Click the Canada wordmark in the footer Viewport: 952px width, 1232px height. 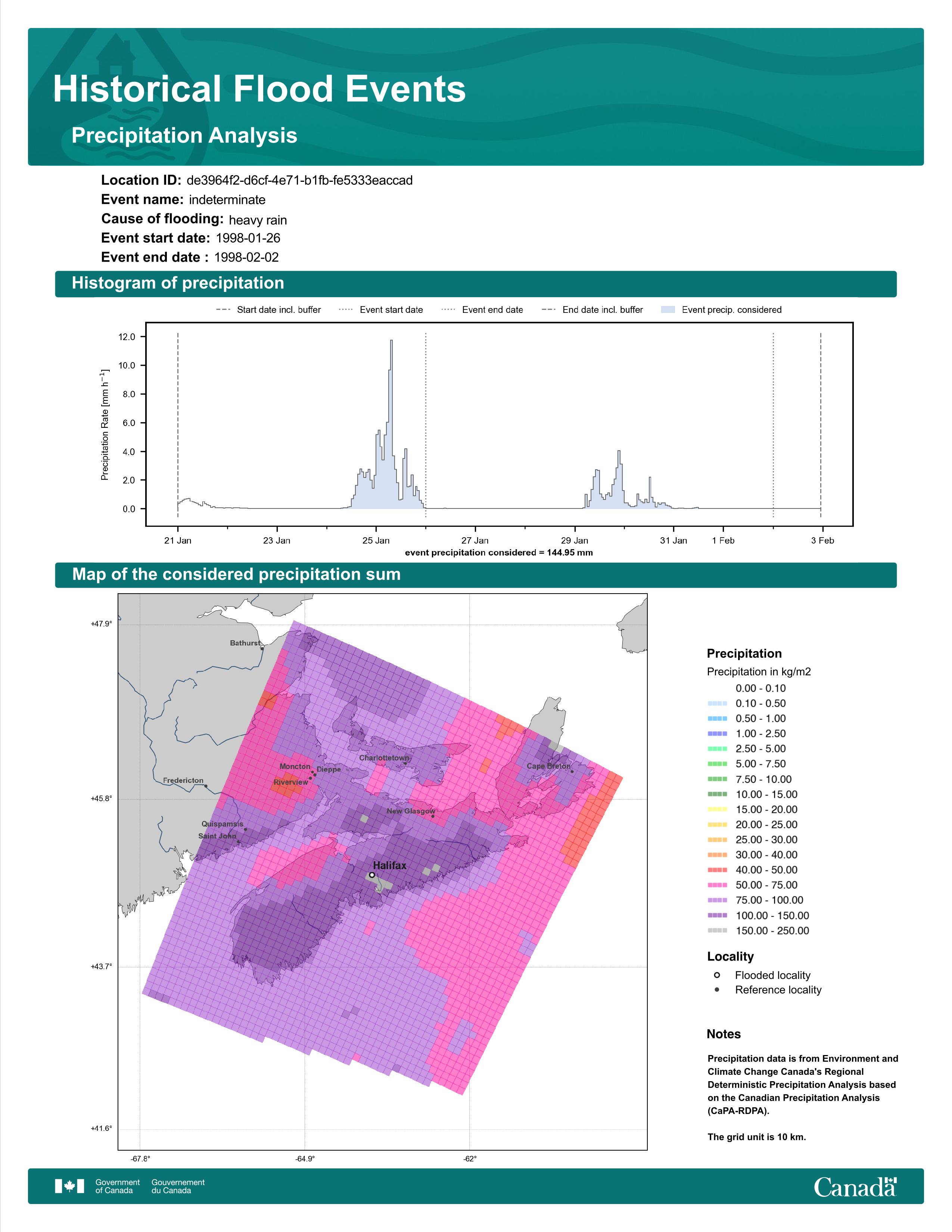[855, 1186]
